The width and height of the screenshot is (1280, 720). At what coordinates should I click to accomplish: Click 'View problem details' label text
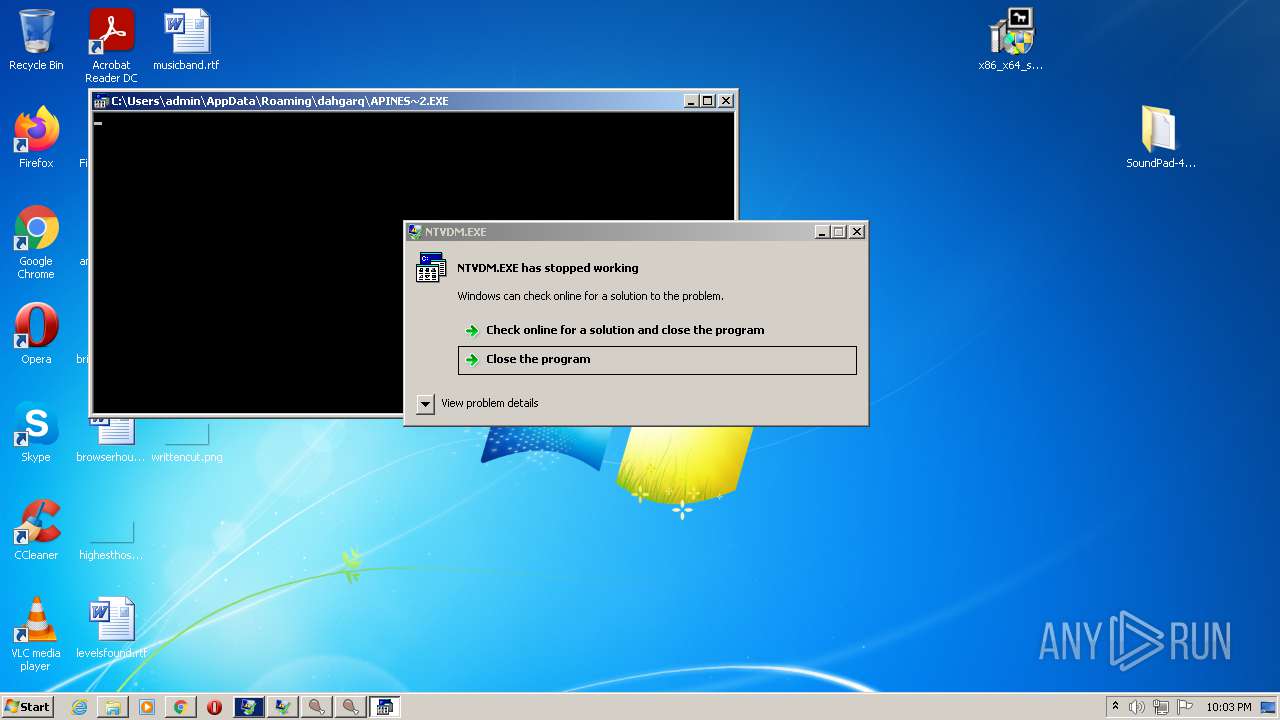490,403
